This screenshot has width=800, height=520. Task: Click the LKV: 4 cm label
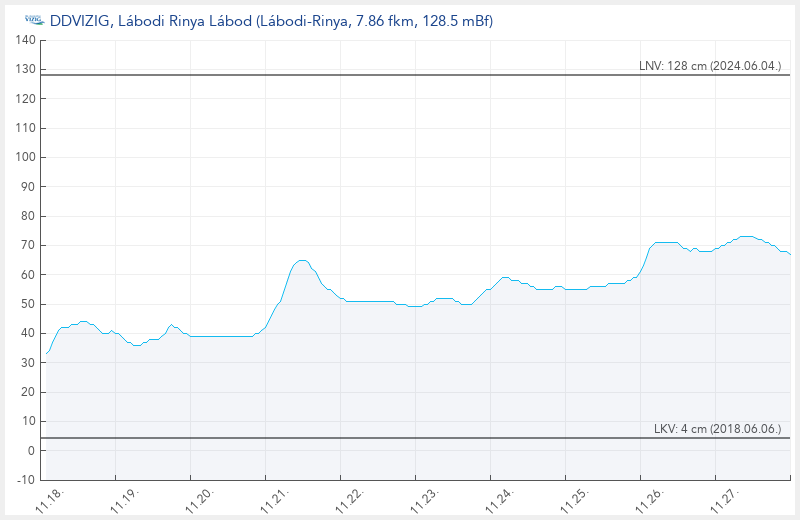click(716, 429)
